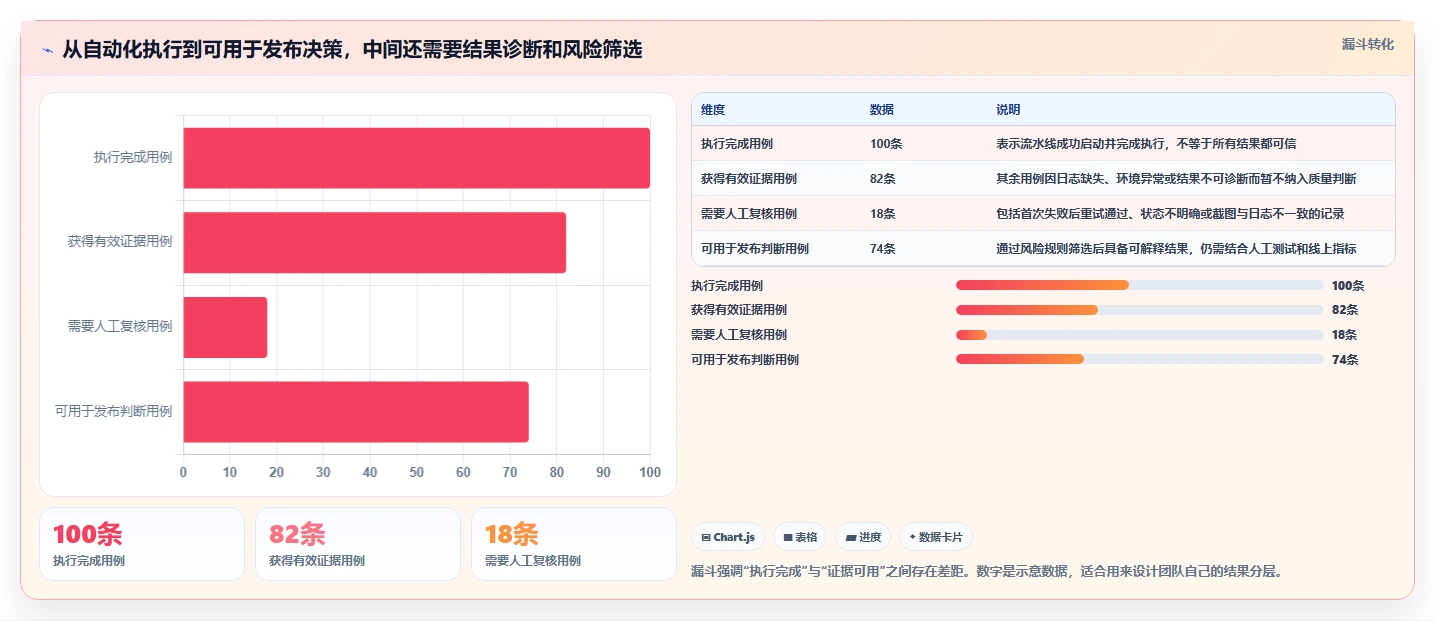The width and height of the screenshot is (1435, 621).
Task: Click the 数据 column header
Action: [x=882, y=109]
